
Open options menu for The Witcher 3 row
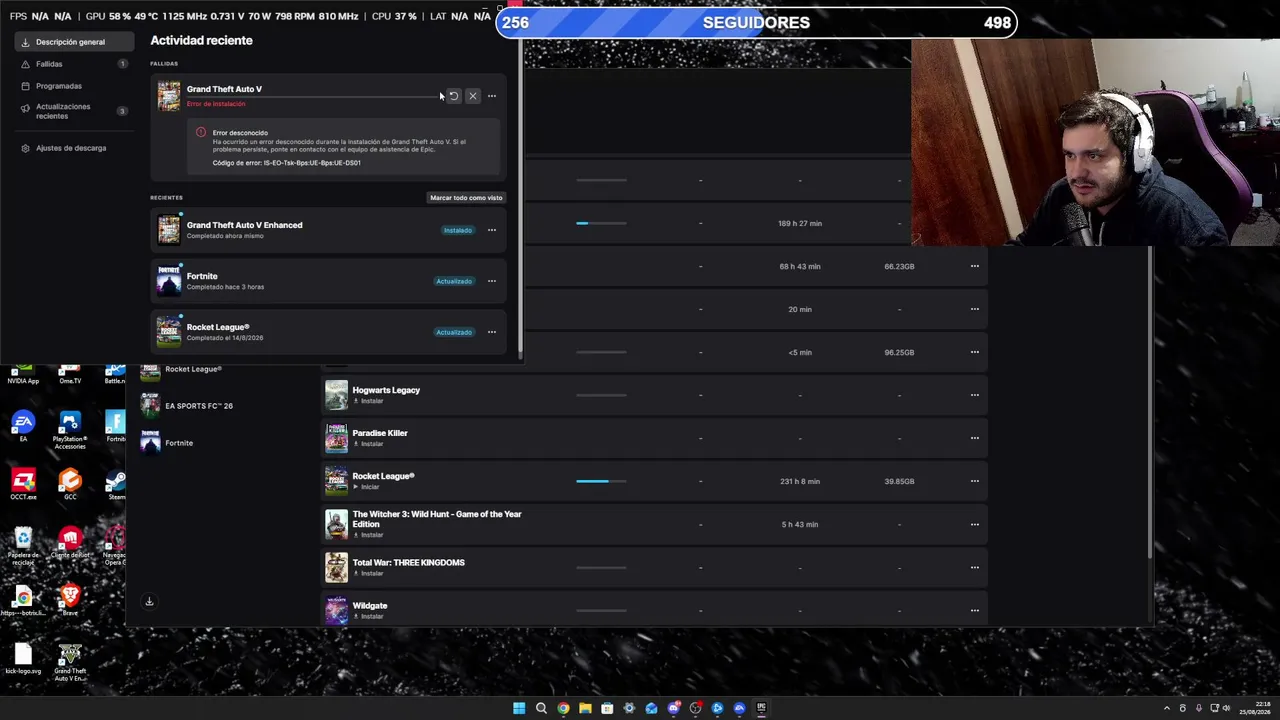pyautogui.click(x=975, y=524)
